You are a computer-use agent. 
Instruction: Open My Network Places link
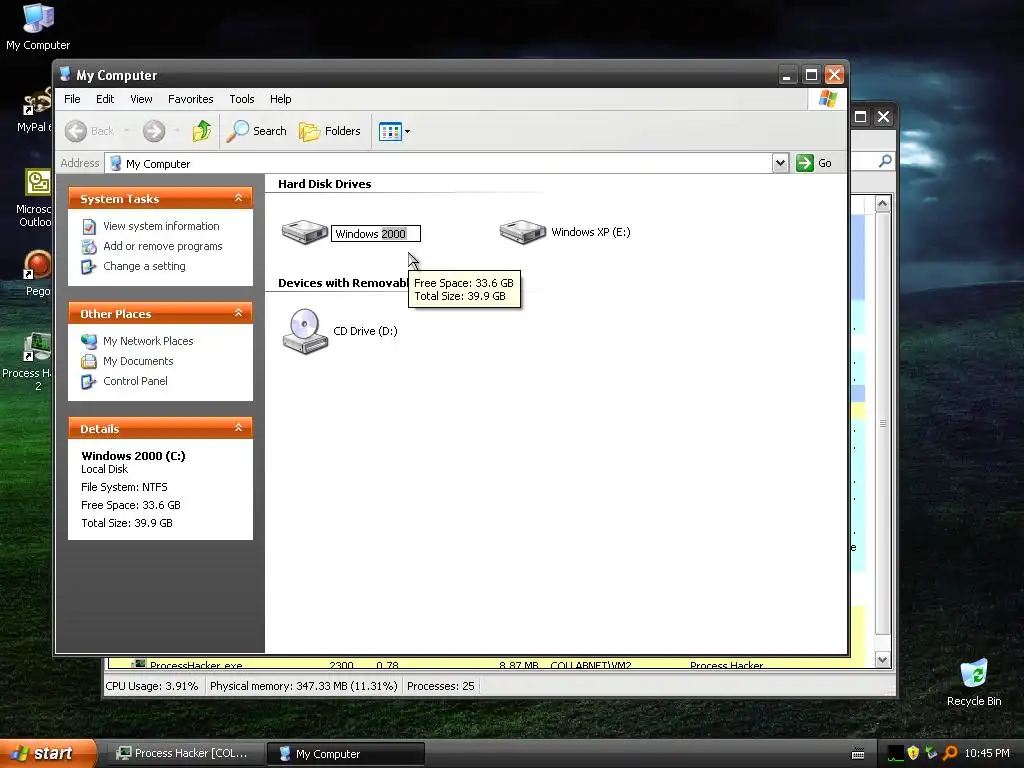coord(148,341)
